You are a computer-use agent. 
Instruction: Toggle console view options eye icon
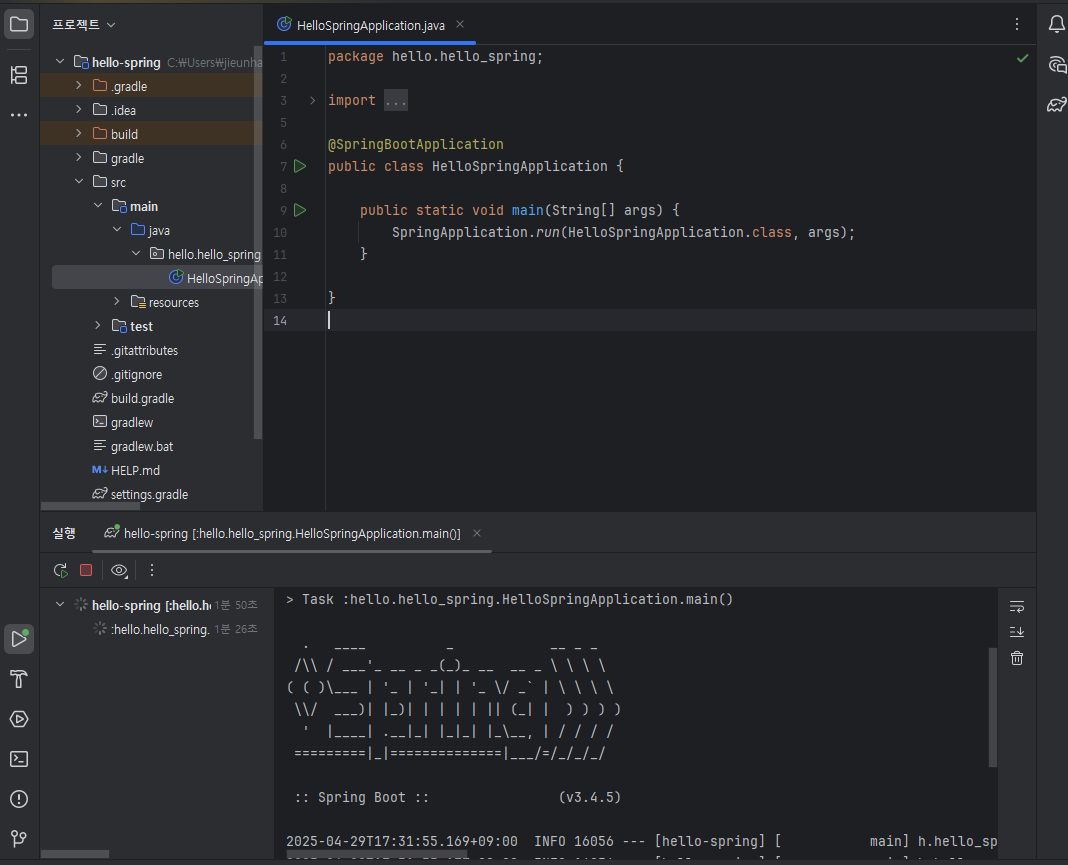coord(119,570)
